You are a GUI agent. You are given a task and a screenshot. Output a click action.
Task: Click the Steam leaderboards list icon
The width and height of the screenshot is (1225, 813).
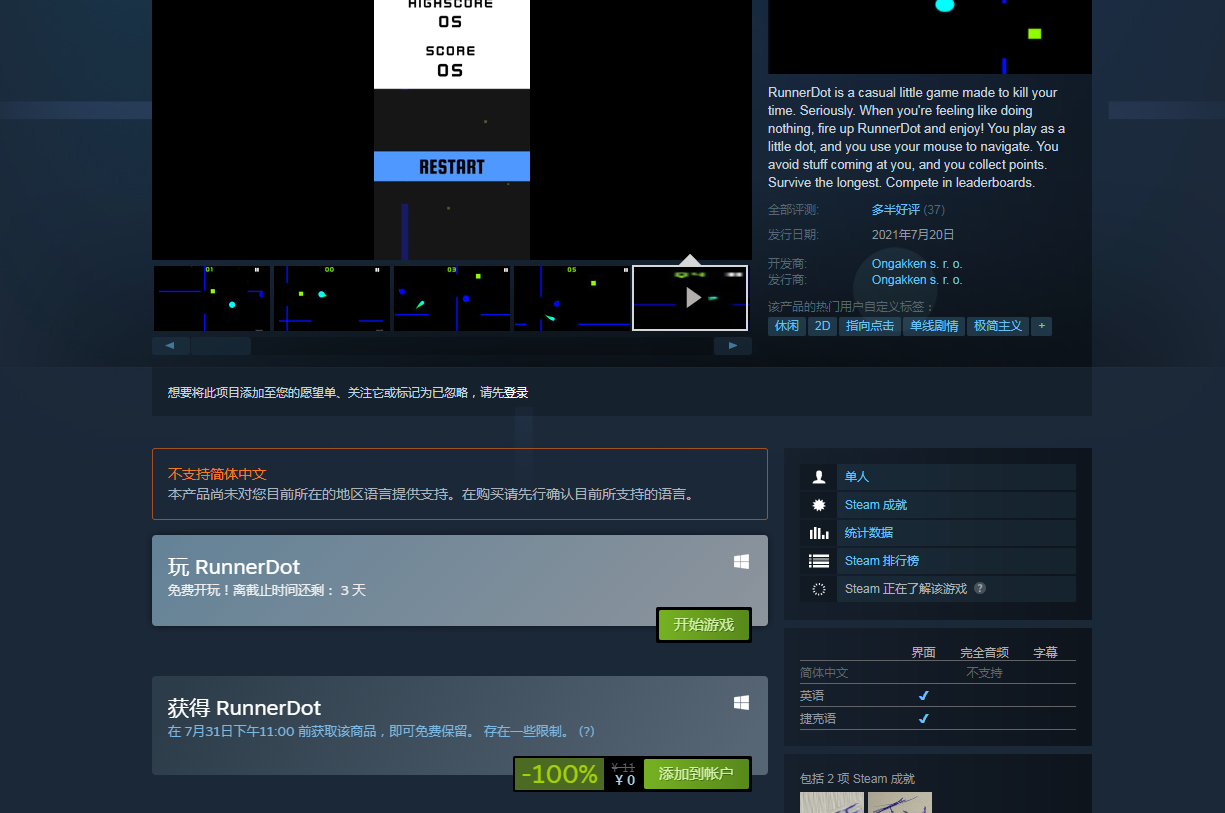[819, 561]
